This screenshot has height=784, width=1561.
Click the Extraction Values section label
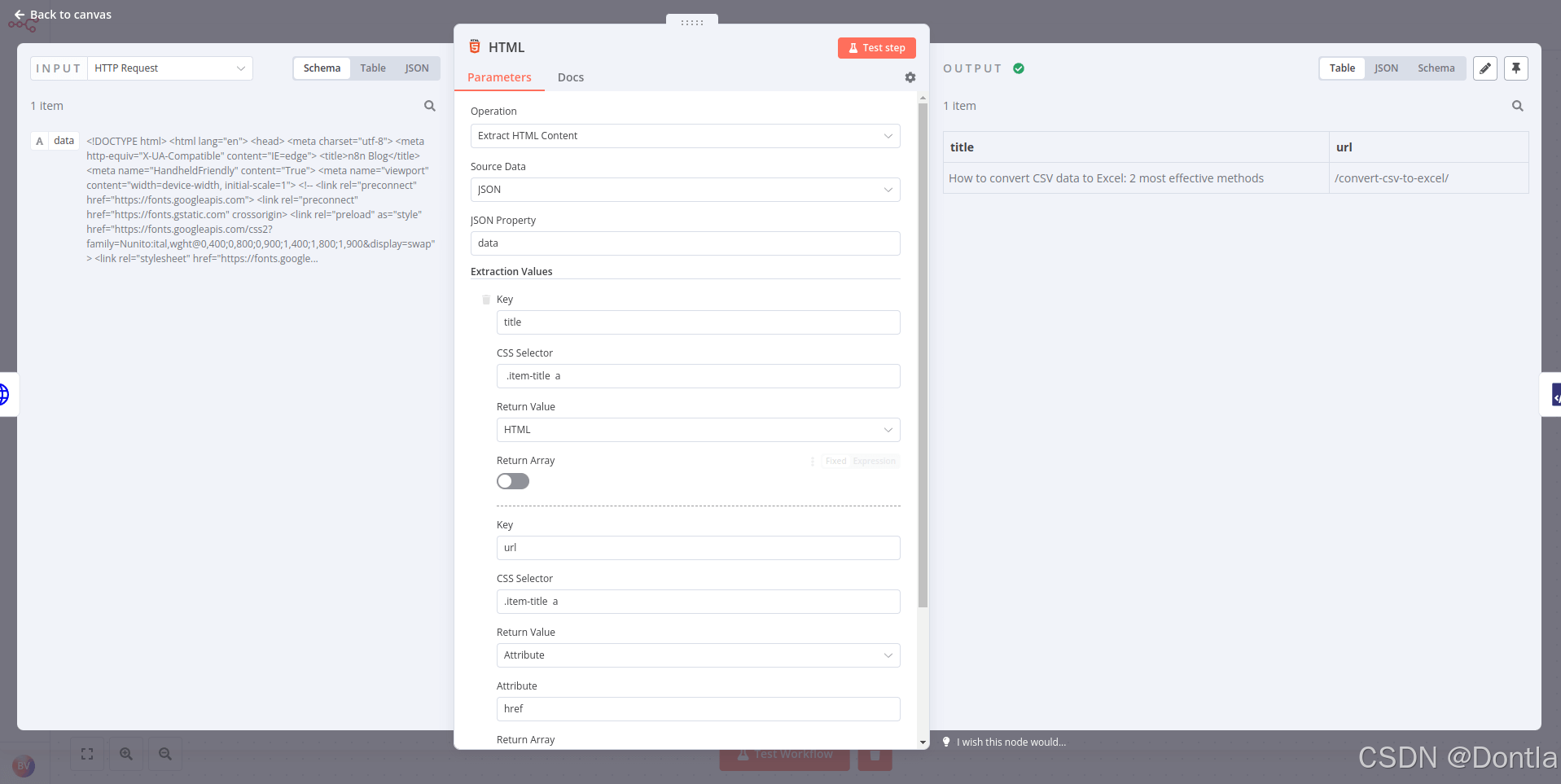pyautogui.click(x=511, y=272)
